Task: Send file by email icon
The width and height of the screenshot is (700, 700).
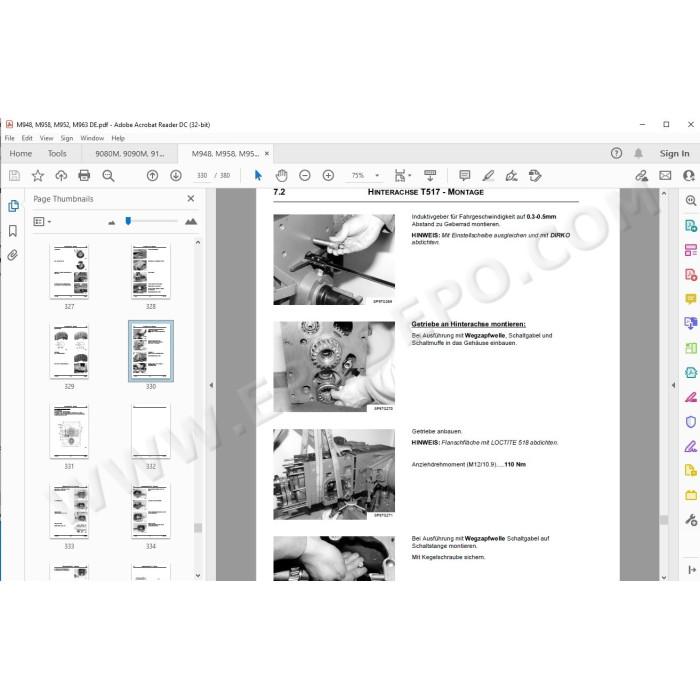Action: tap(665, 175)
